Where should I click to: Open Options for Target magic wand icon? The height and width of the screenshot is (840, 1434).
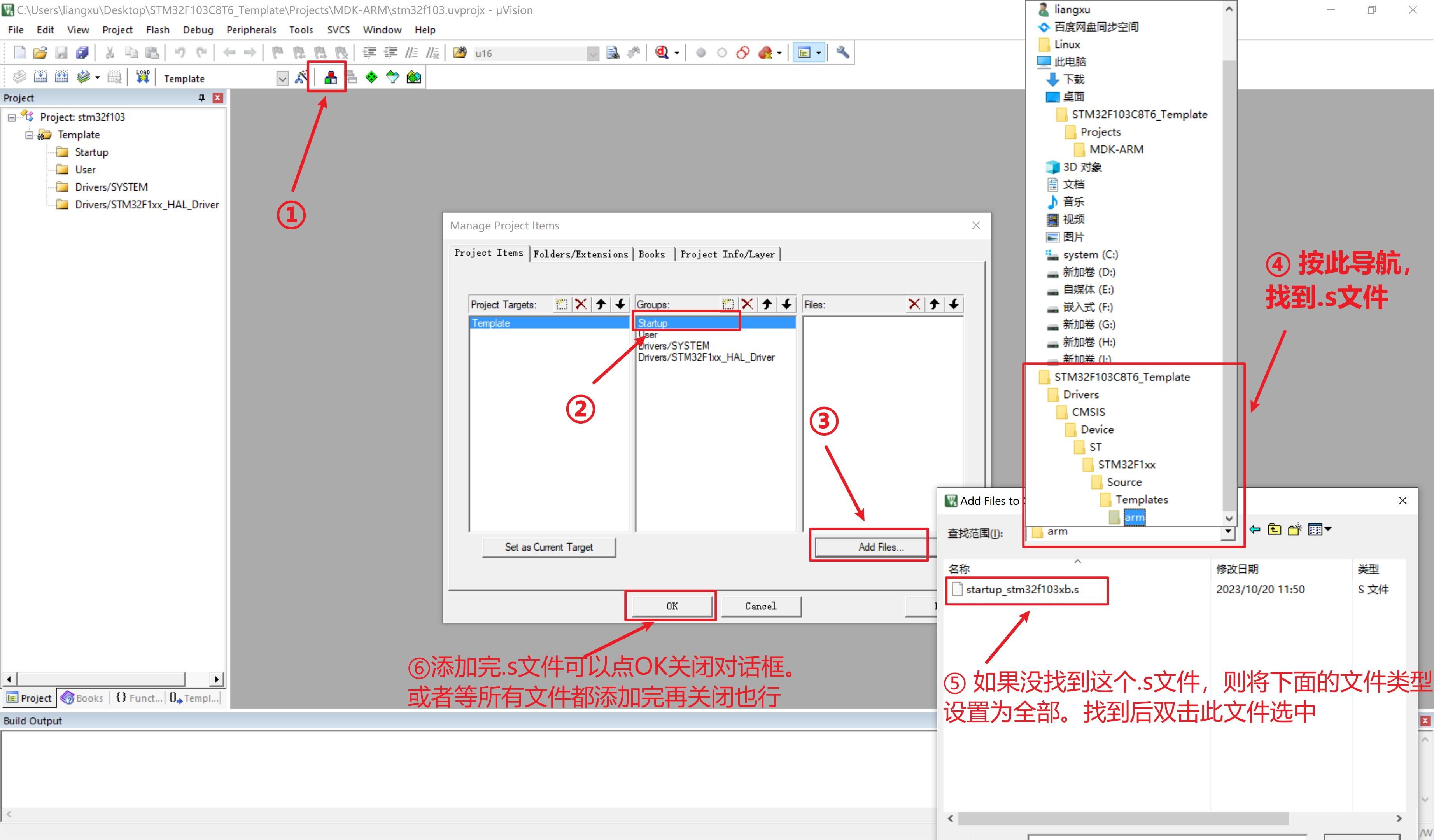(301, 77)
